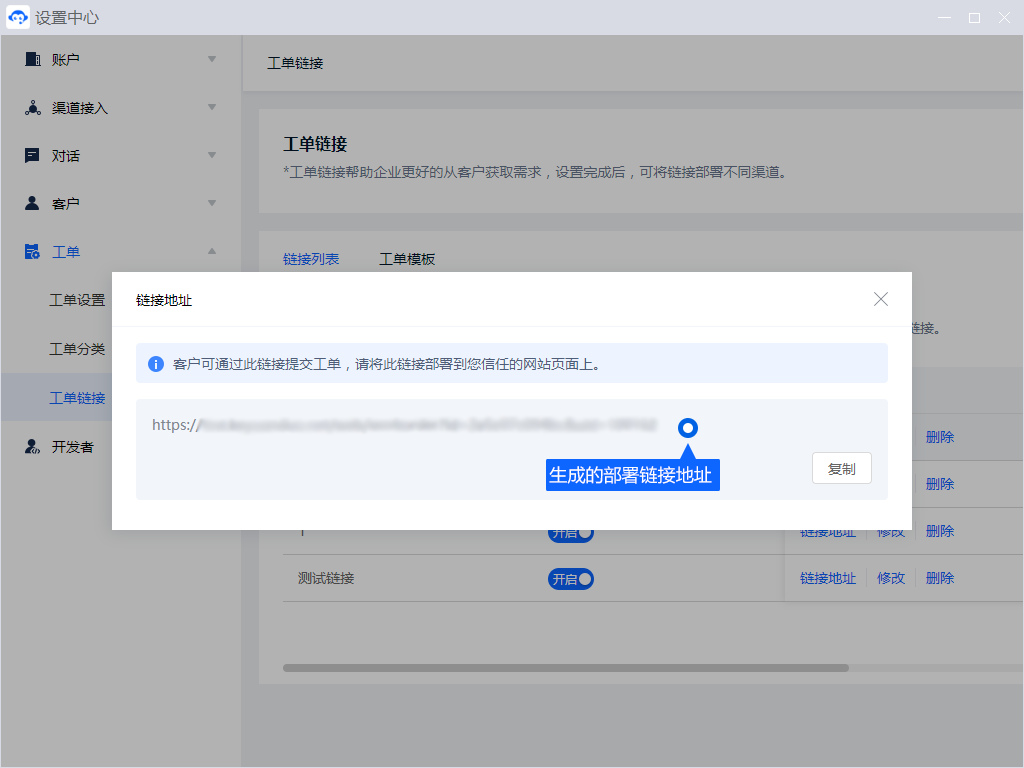Switch to the 工单模板 tab
1024x768 pixels.
click(x=407, y=259)
